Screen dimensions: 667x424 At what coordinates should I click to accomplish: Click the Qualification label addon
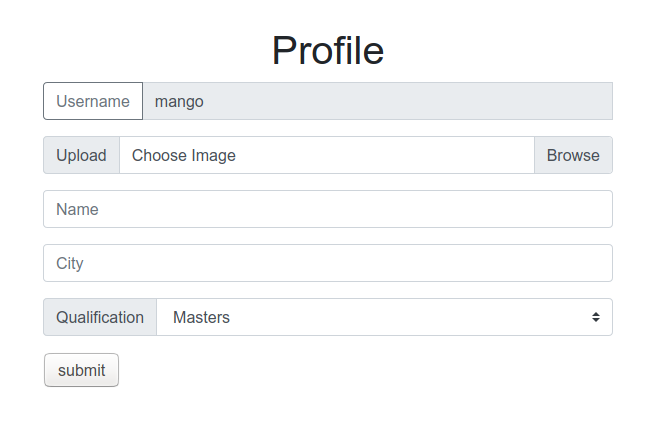point(100,317)
